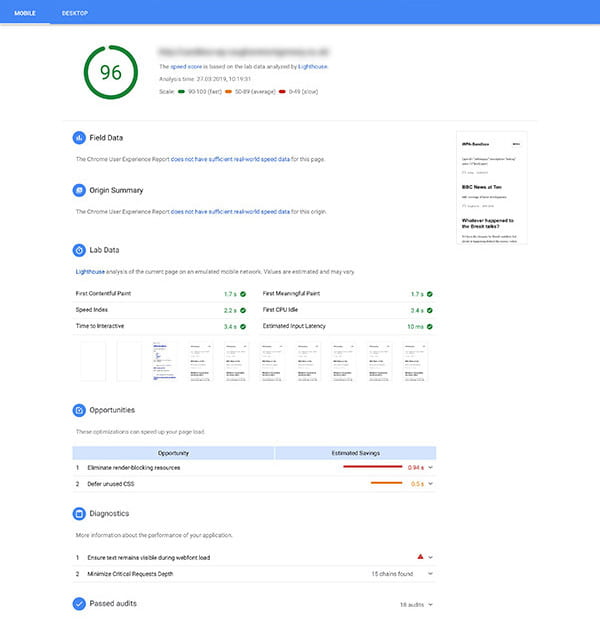Click the Estimated Savings column header
The height and width of the screenshot is (627, 600).
click(x=356, y=453)
